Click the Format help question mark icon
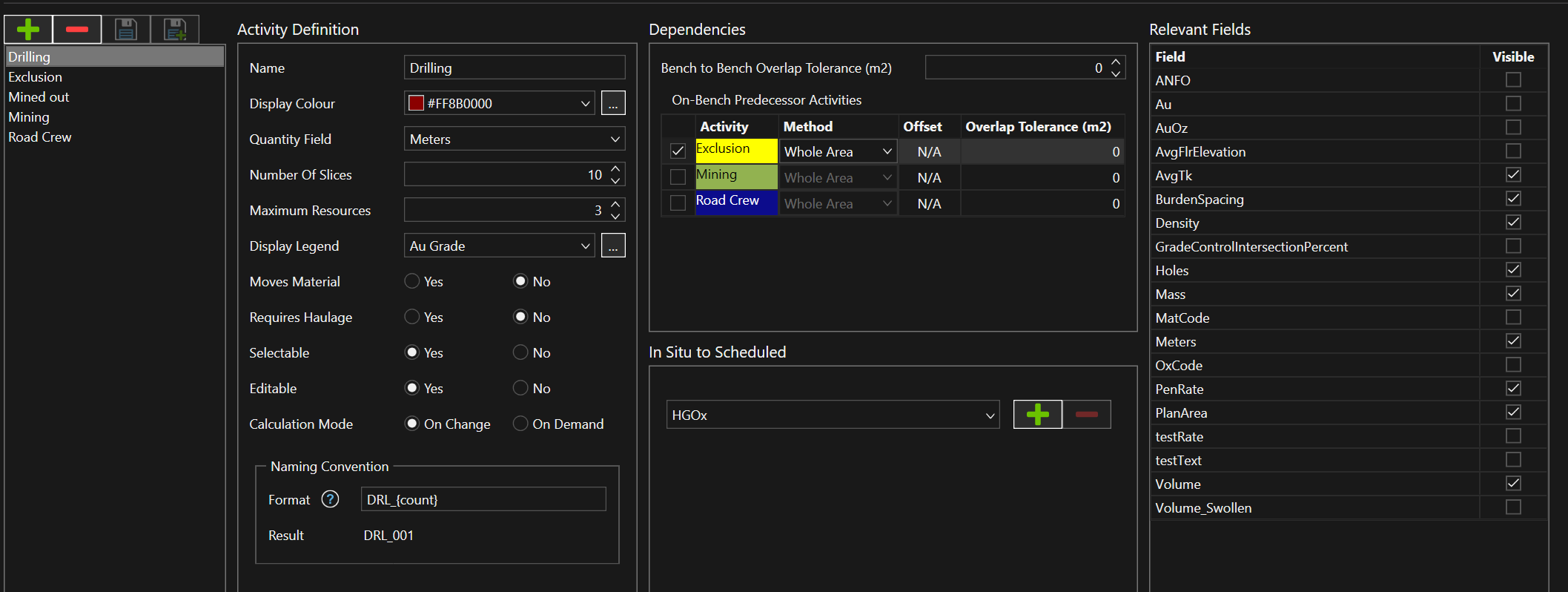 click(x=330, y=499)
